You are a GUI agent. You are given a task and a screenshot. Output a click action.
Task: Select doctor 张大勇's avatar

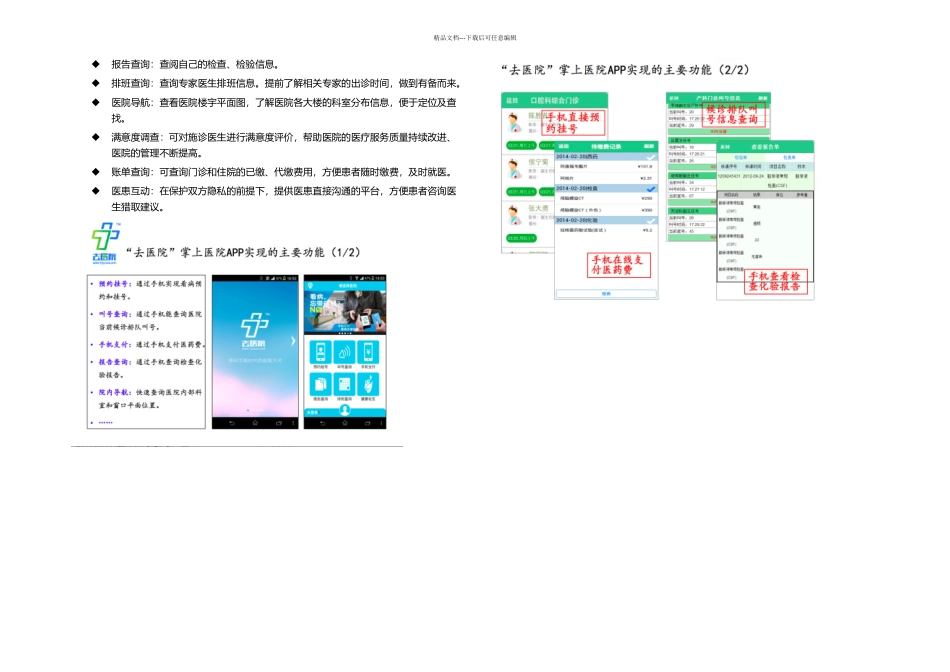[x=514, y=215]
